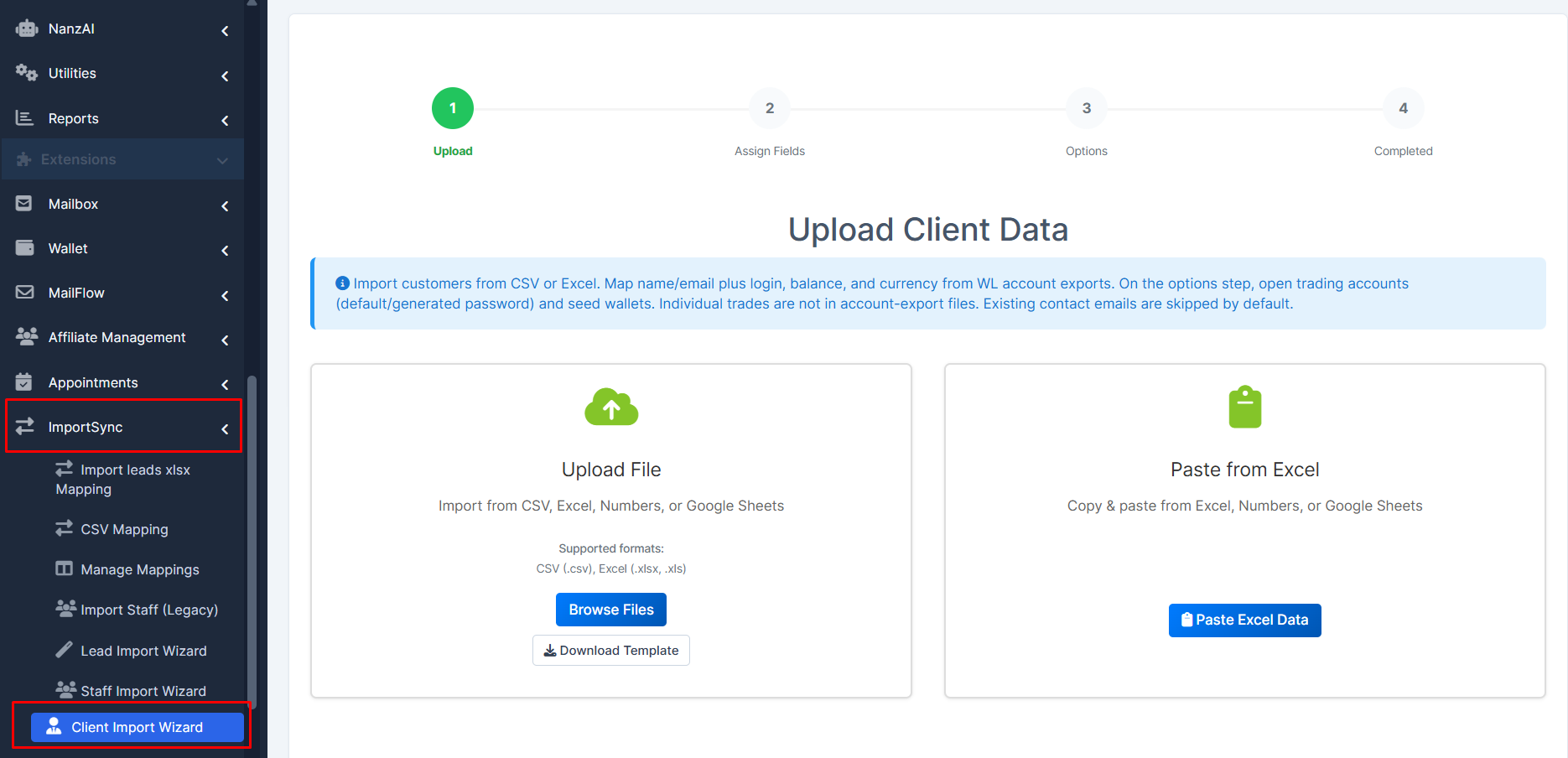Click the Appointments calendar icon

pos(24,382)
